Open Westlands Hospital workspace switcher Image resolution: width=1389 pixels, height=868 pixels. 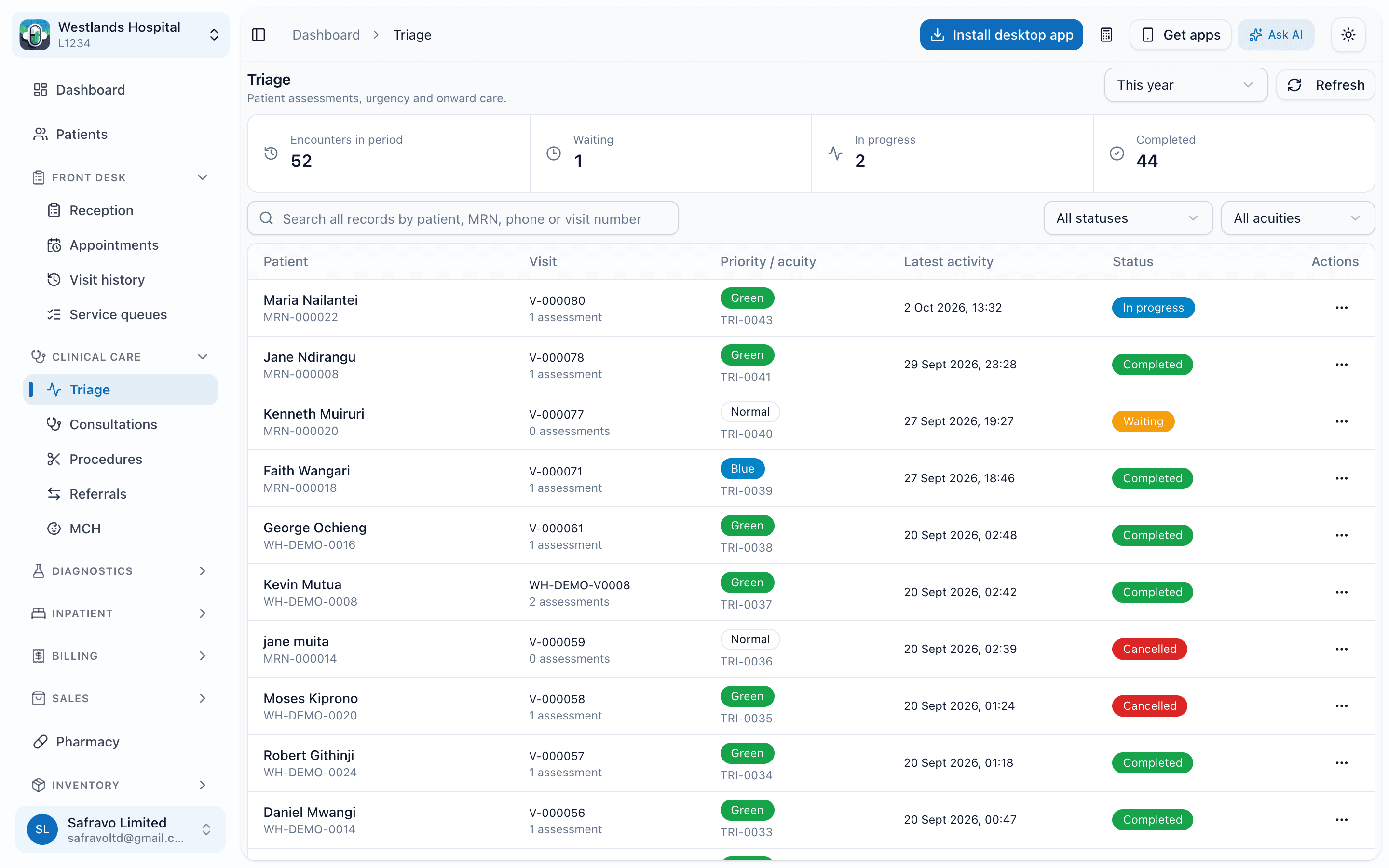pos(121,35)
